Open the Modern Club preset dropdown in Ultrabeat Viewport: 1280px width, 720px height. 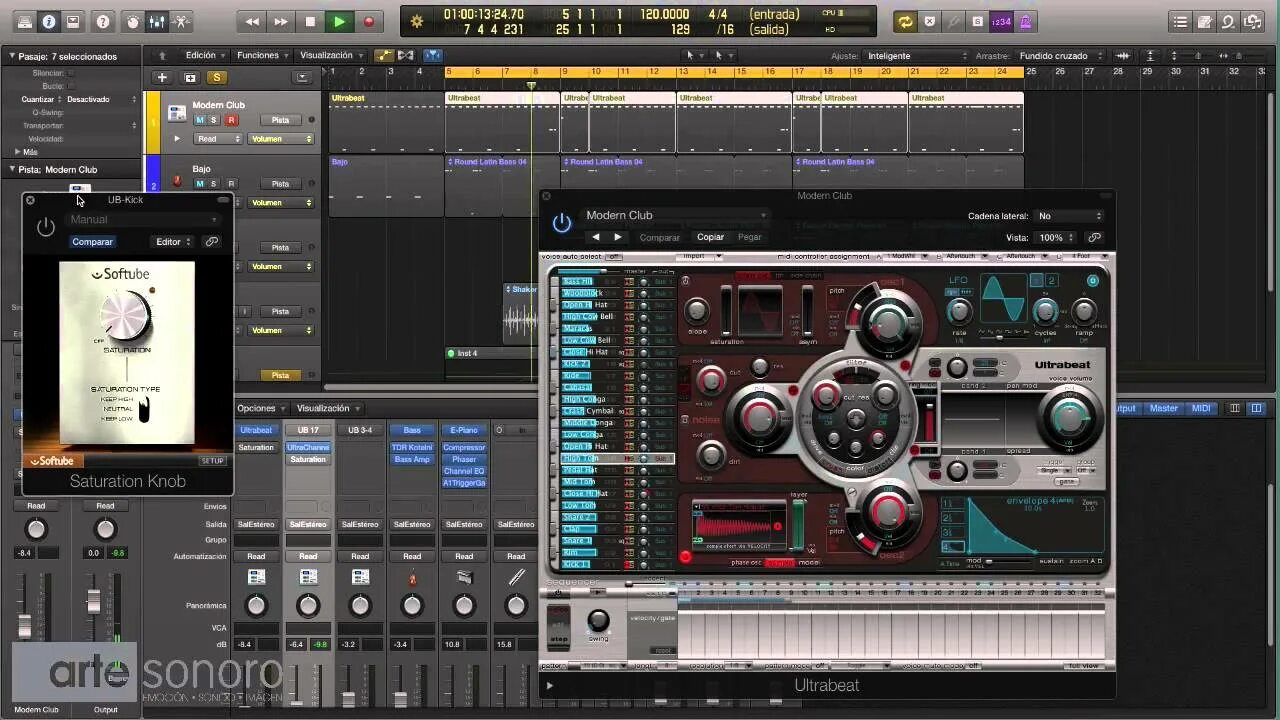click(x=675, y=215)
